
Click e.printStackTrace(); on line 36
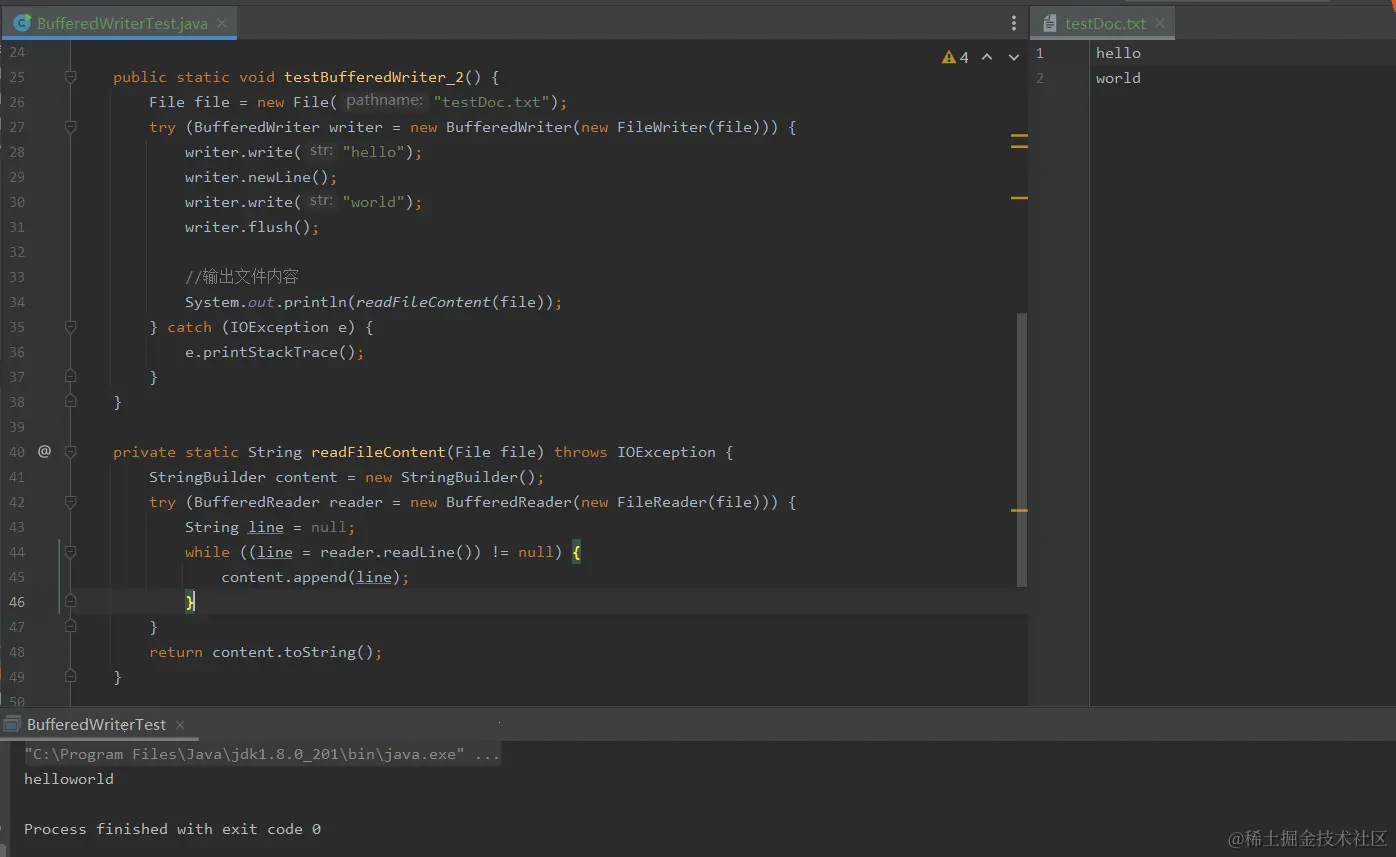coord(275,352)
